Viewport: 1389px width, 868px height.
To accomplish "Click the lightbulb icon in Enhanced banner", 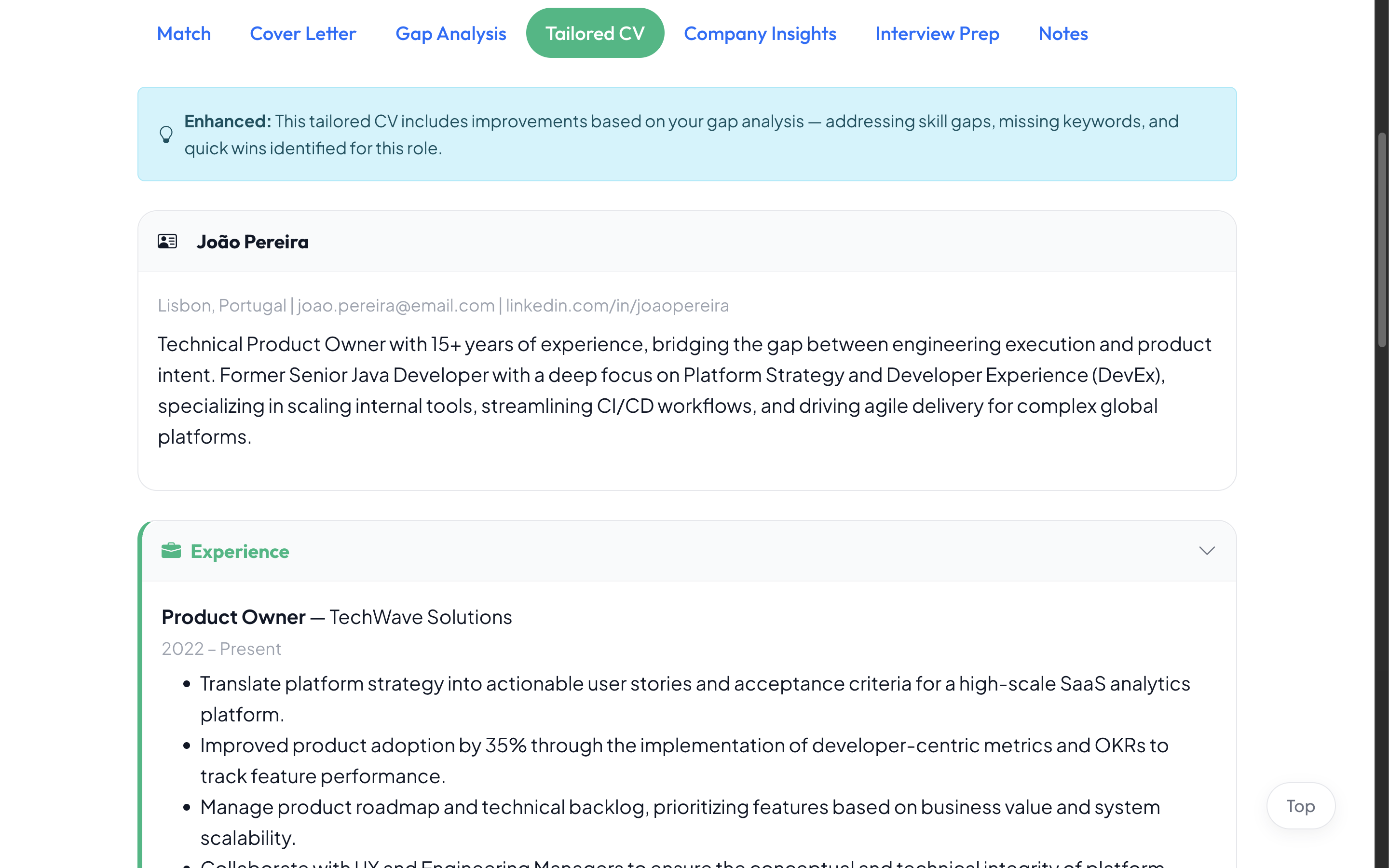I will coord(166,135).
